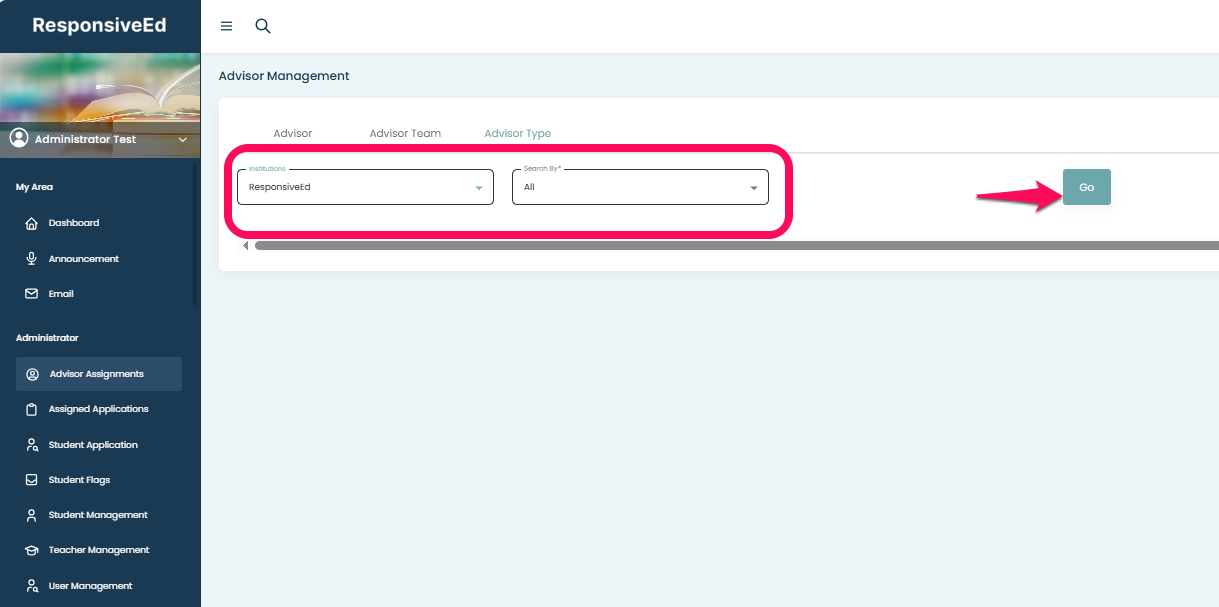The image size is (1219, 607).
Task: Expand the Administrator Test user menu
Action: click(x=183, y=140)
